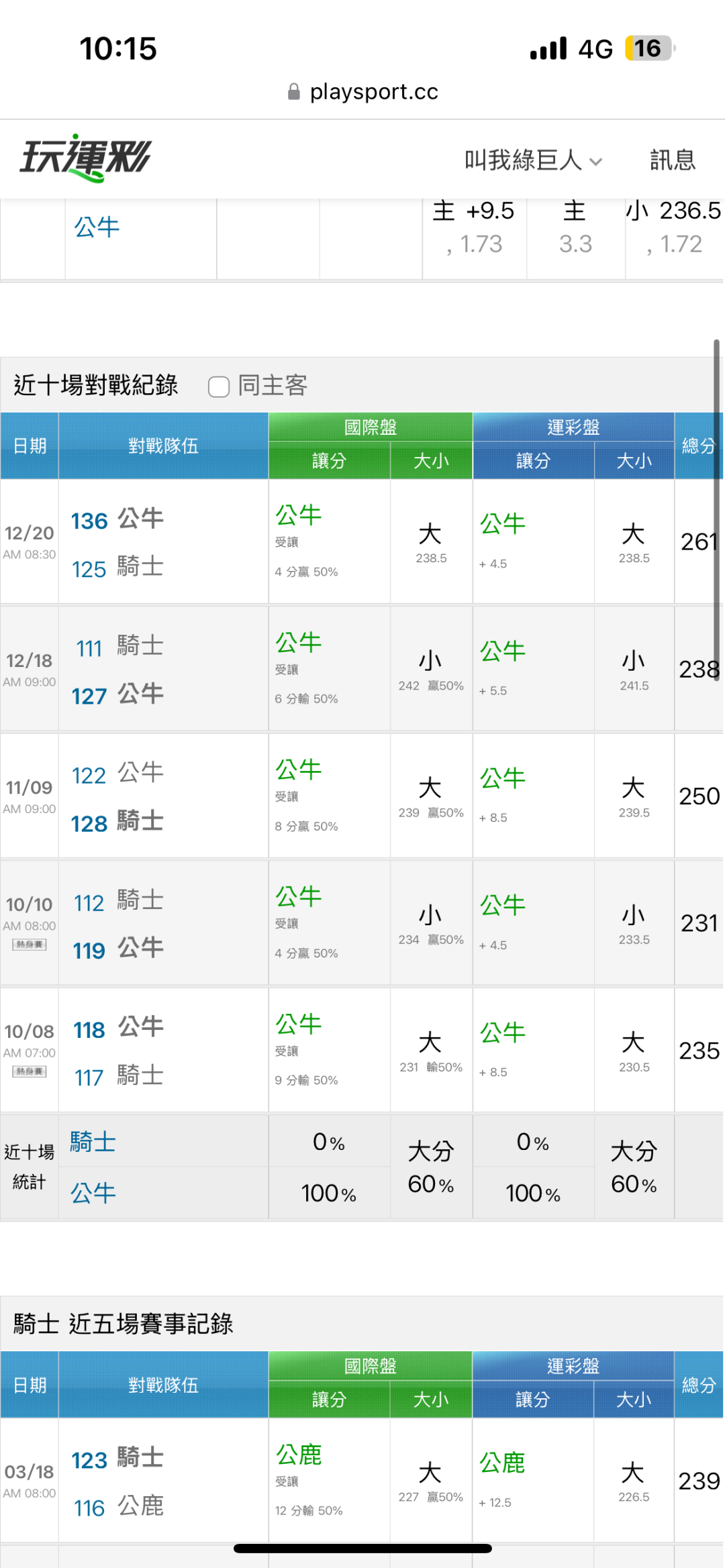Screen dimensions: 725x1568
Task: Click the 熱身賽 badge under 10/08
Action: click(x=30, y=1072)
